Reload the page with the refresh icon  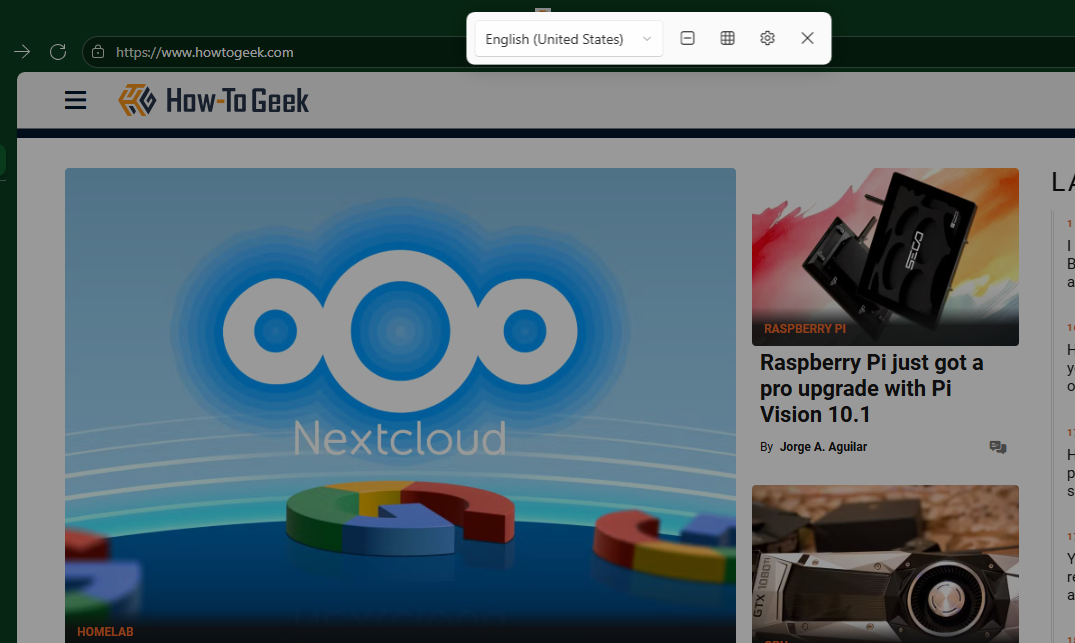pyautogui.click(x=58, y=52)
